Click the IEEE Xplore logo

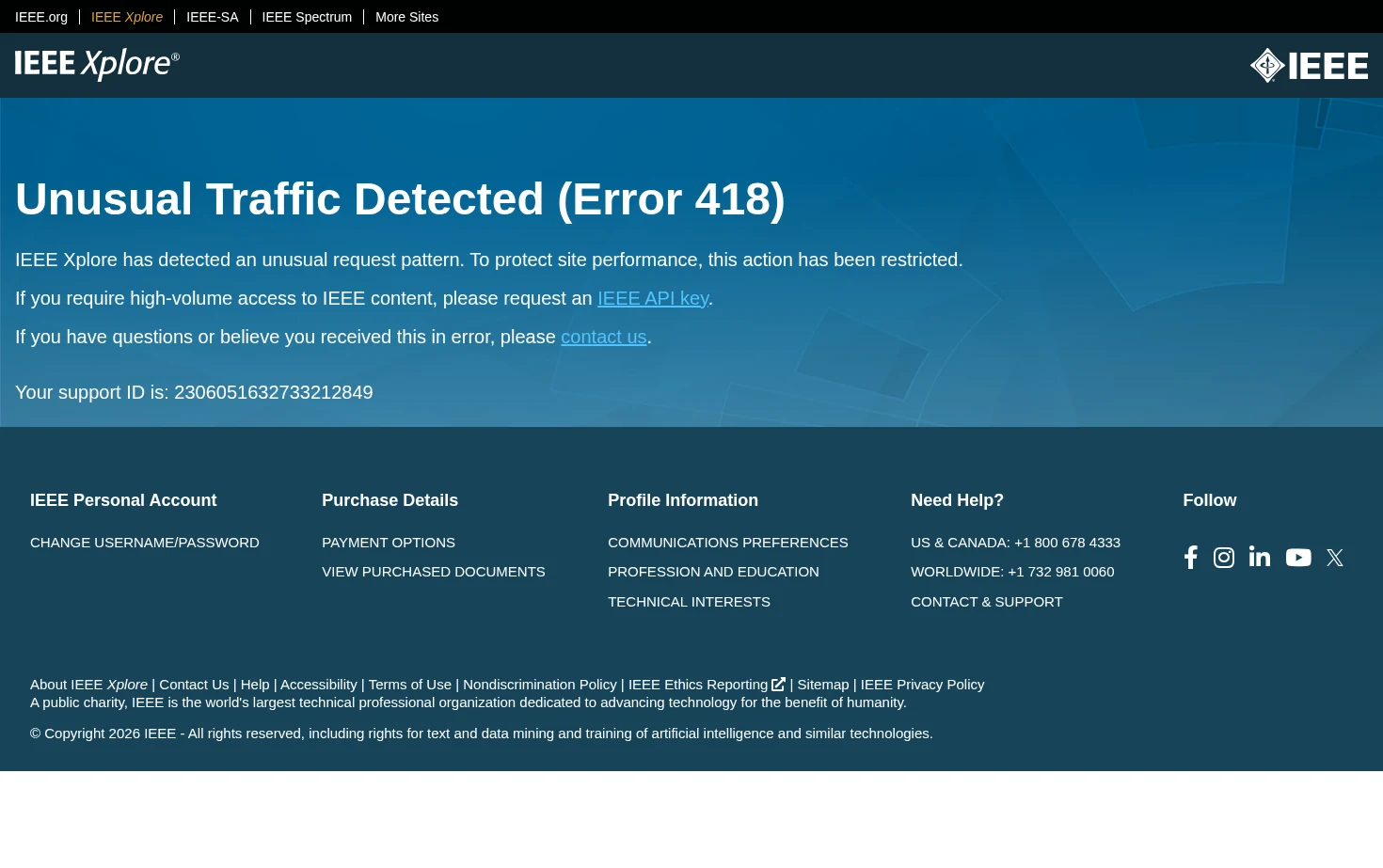pos(97,64)
